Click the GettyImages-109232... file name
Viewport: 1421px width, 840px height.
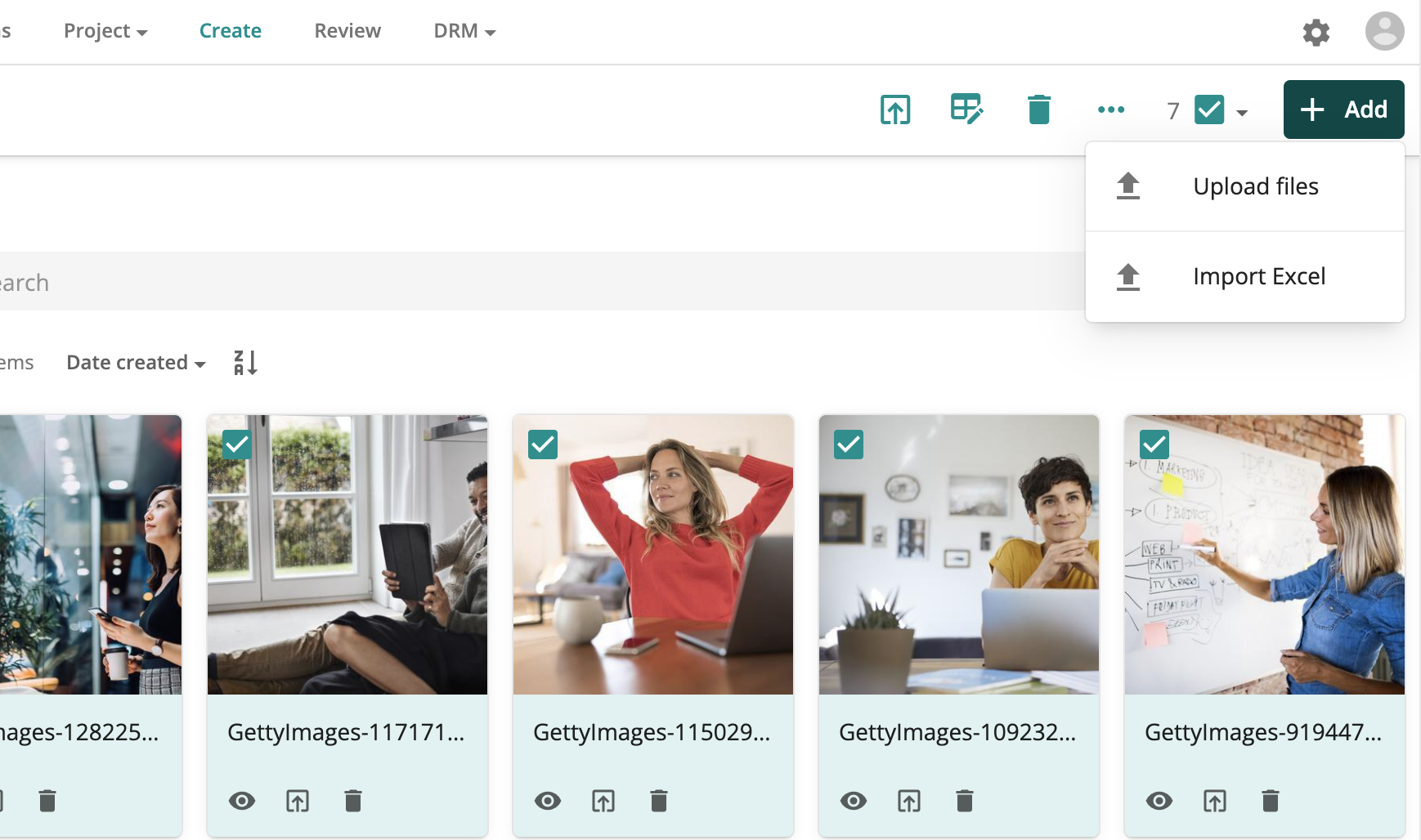coord(957,732)
